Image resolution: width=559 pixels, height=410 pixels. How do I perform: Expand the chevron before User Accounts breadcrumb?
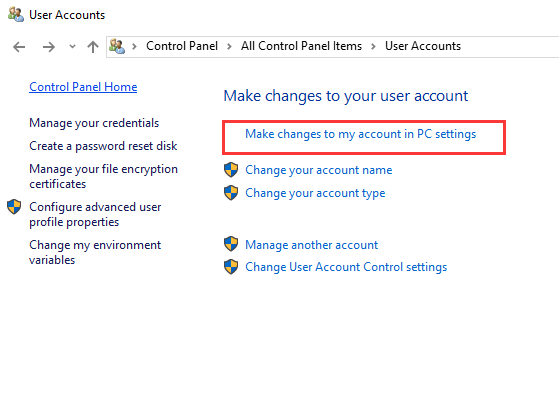[x=373, y=46]
